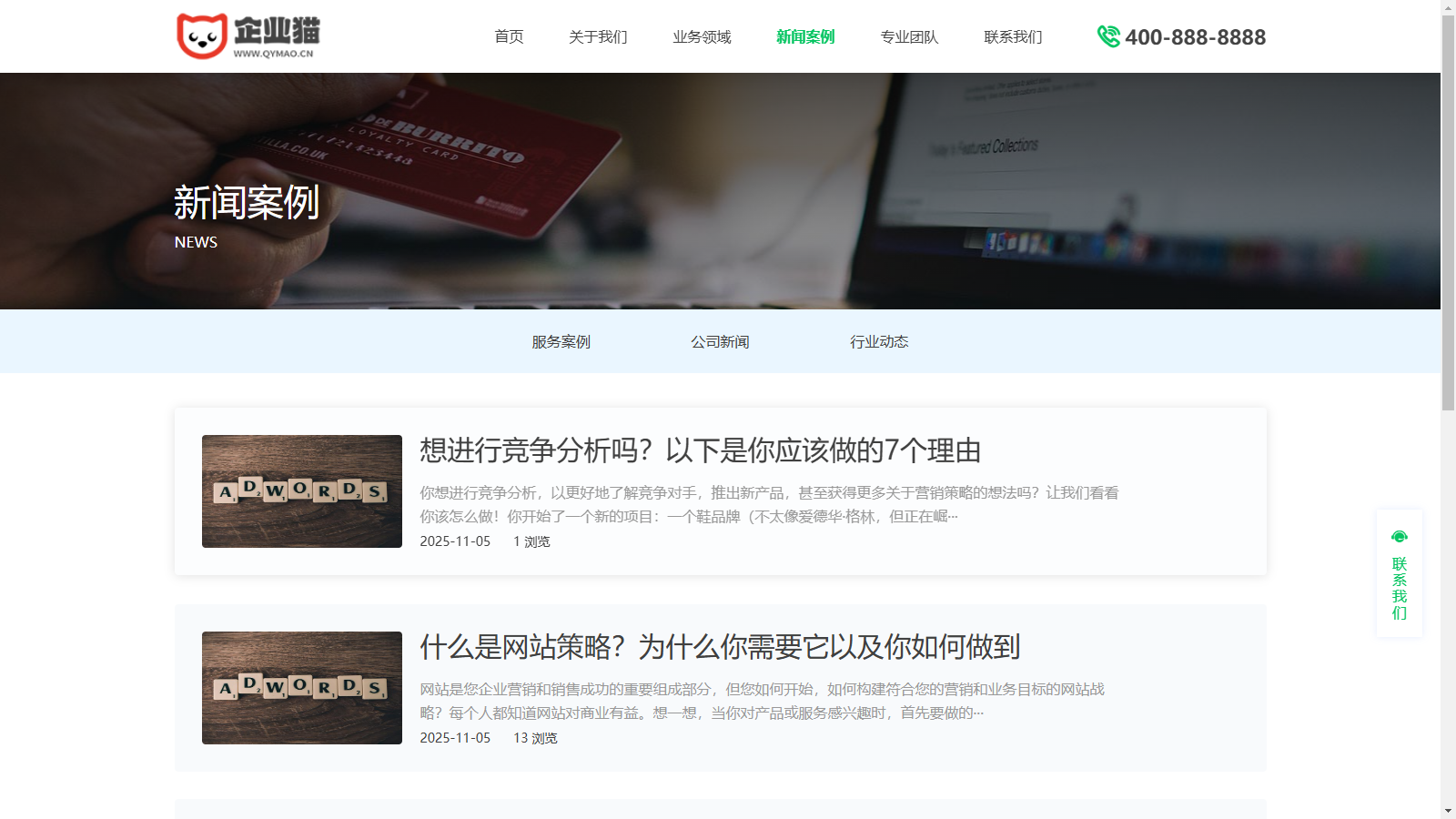Screen dimensions: 1456x819
Task: Open 专业团队 navigation link
Action: (909, 36)
